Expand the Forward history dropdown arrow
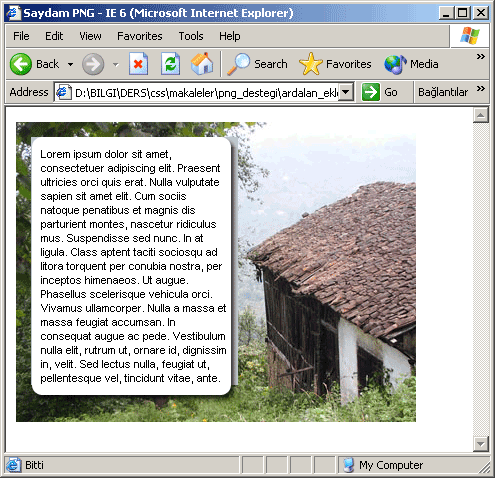This screenshot has height=478, width=495. (116, 64)
